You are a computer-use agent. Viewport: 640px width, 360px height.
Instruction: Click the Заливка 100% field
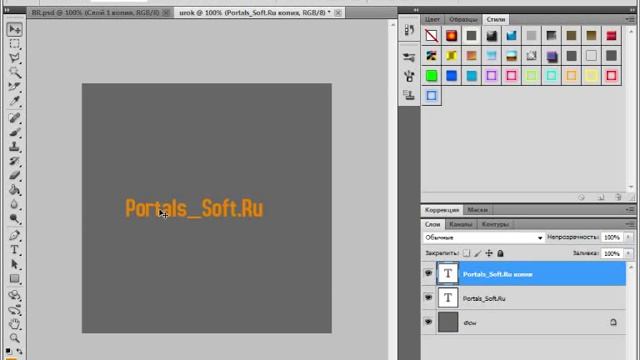pos(611,253)
